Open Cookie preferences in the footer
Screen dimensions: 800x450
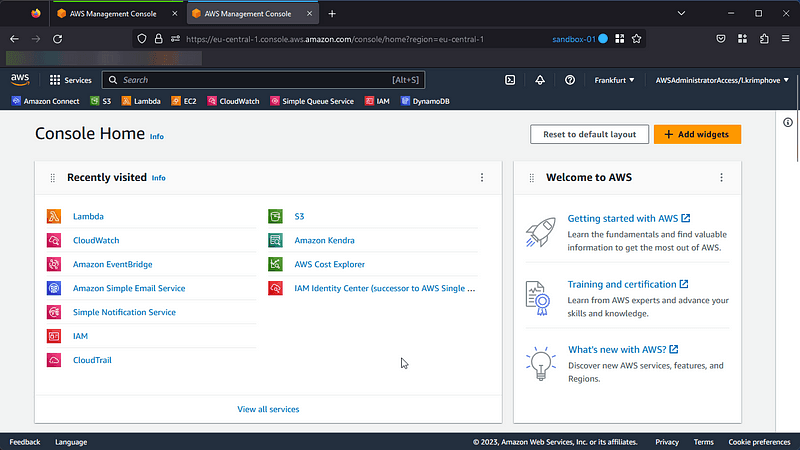[759, 442]
